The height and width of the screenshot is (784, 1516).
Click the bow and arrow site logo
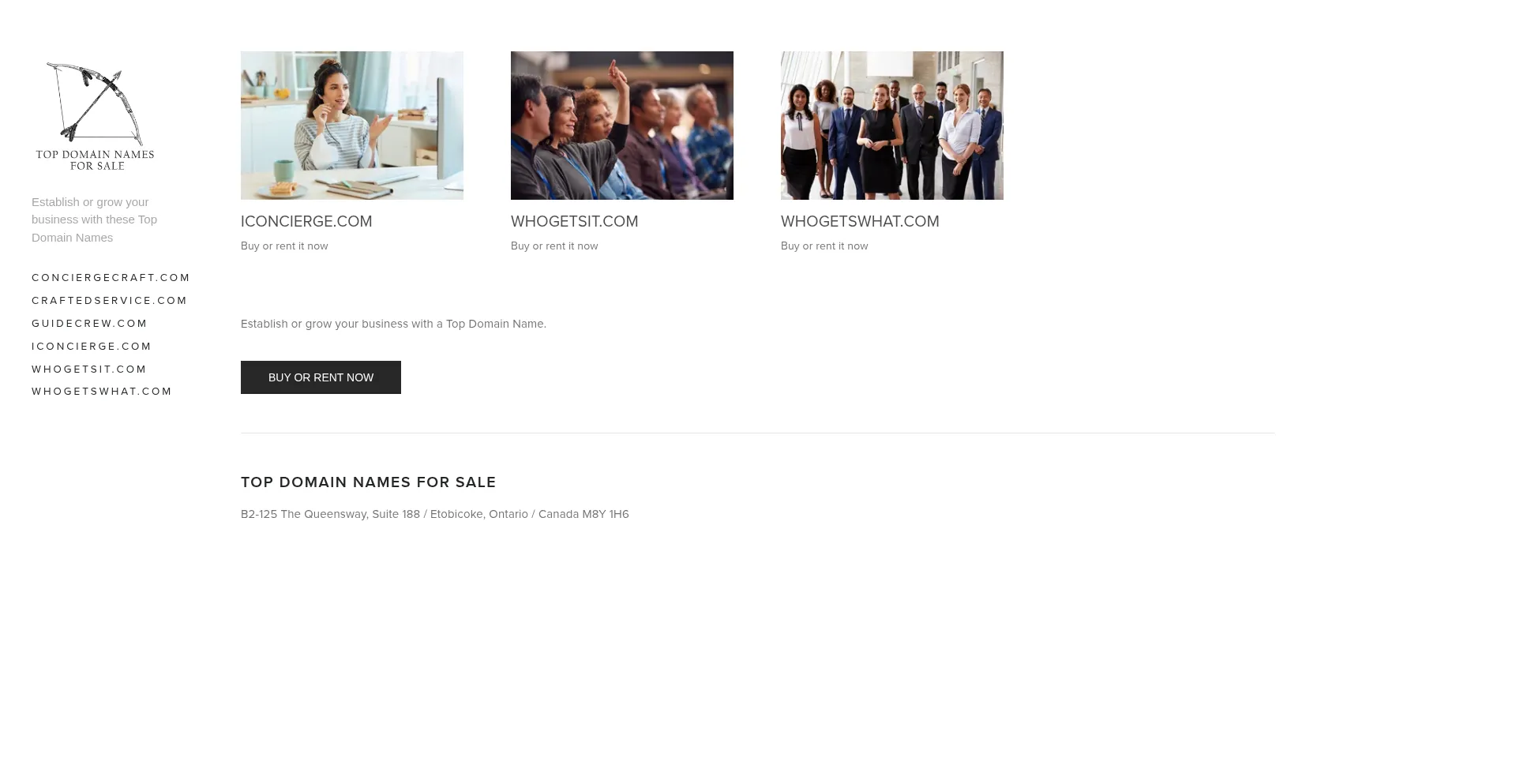coord(95,116)
